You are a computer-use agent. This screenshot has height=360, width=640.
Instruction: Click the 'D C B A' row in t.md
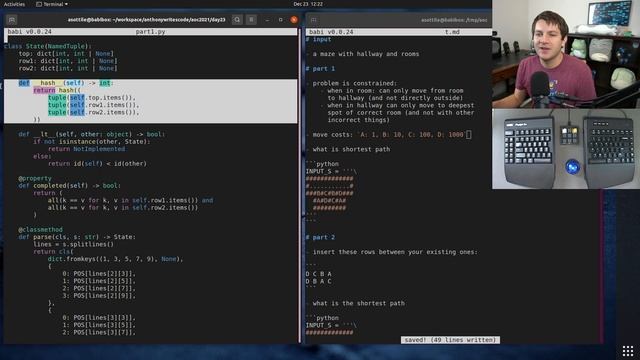click(x=318, y=274)
